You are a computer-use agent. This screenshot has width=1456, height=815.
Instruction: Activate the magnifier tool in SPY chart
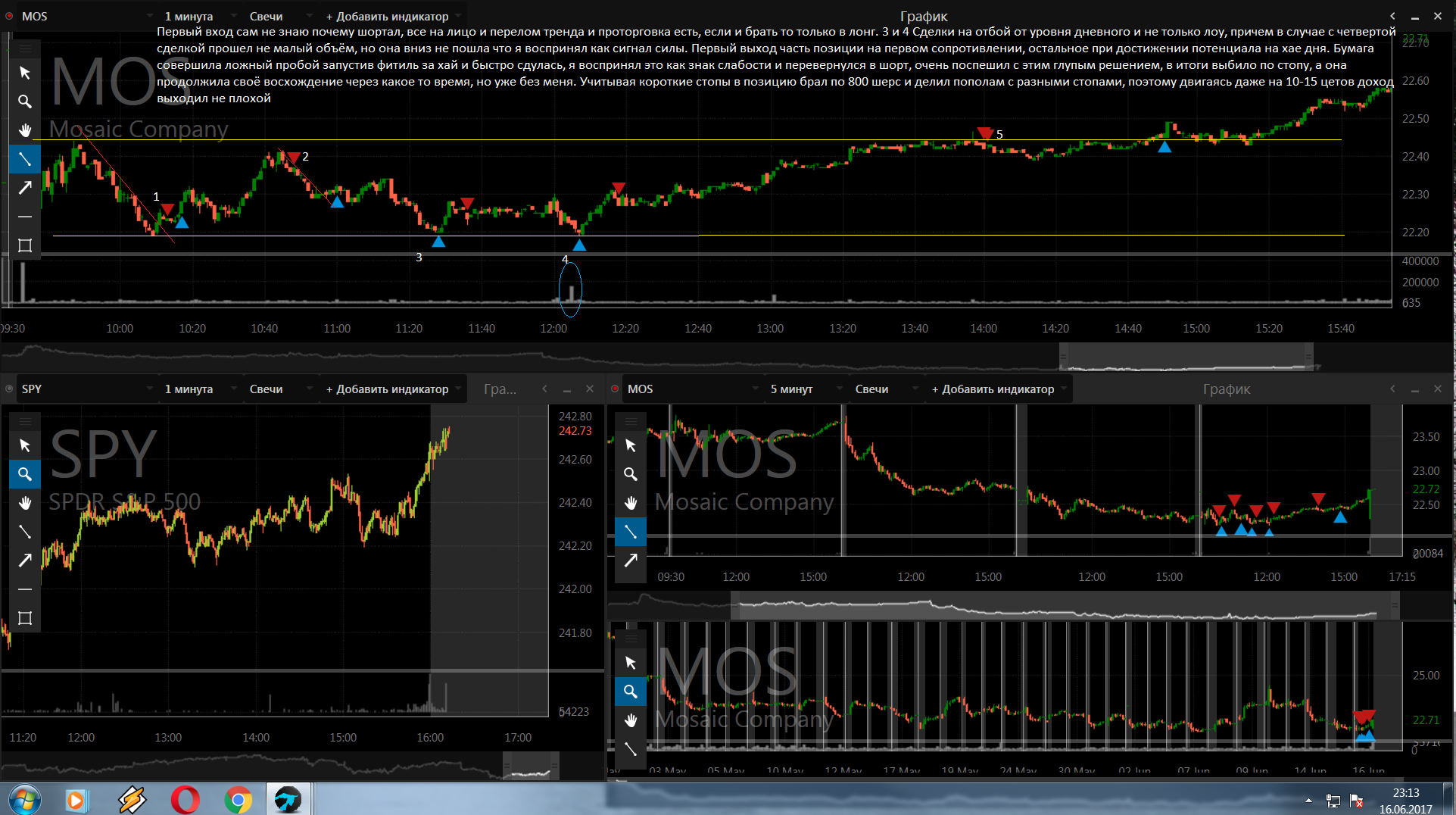24,474
